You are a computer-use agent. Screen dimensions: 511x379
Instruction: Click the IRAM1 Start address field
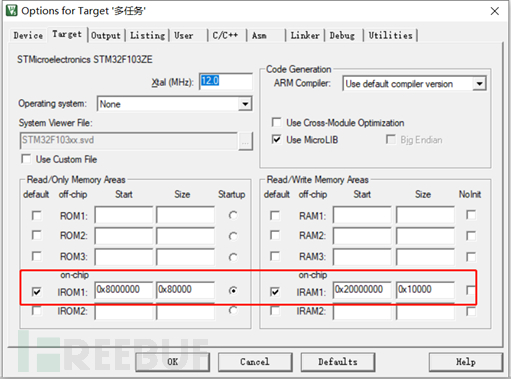tap(362, 290)
